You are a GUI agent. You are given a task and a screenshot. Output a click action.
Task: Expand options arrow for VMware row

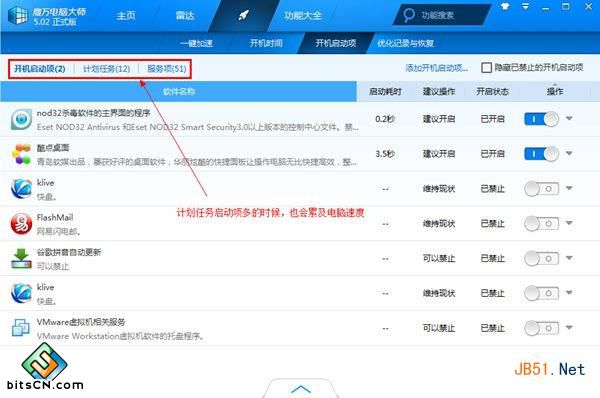click(x=569, y=328)
